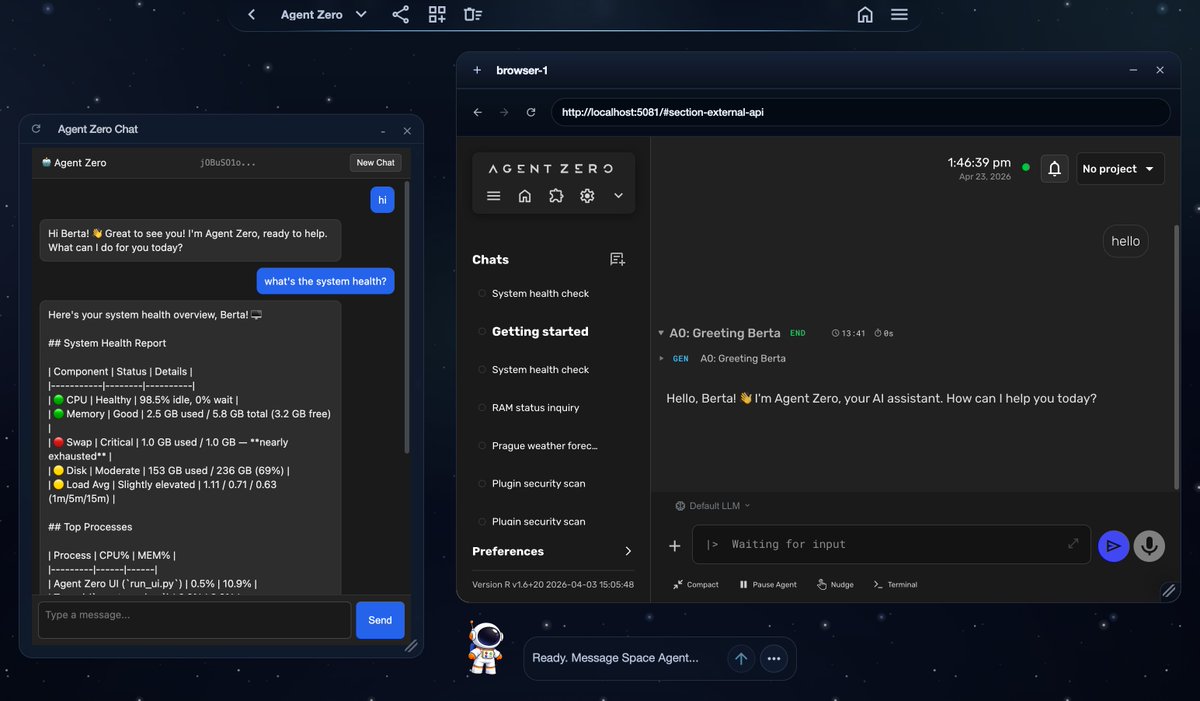Open the Terminal

pyautogui.click(x=895, y=584)
